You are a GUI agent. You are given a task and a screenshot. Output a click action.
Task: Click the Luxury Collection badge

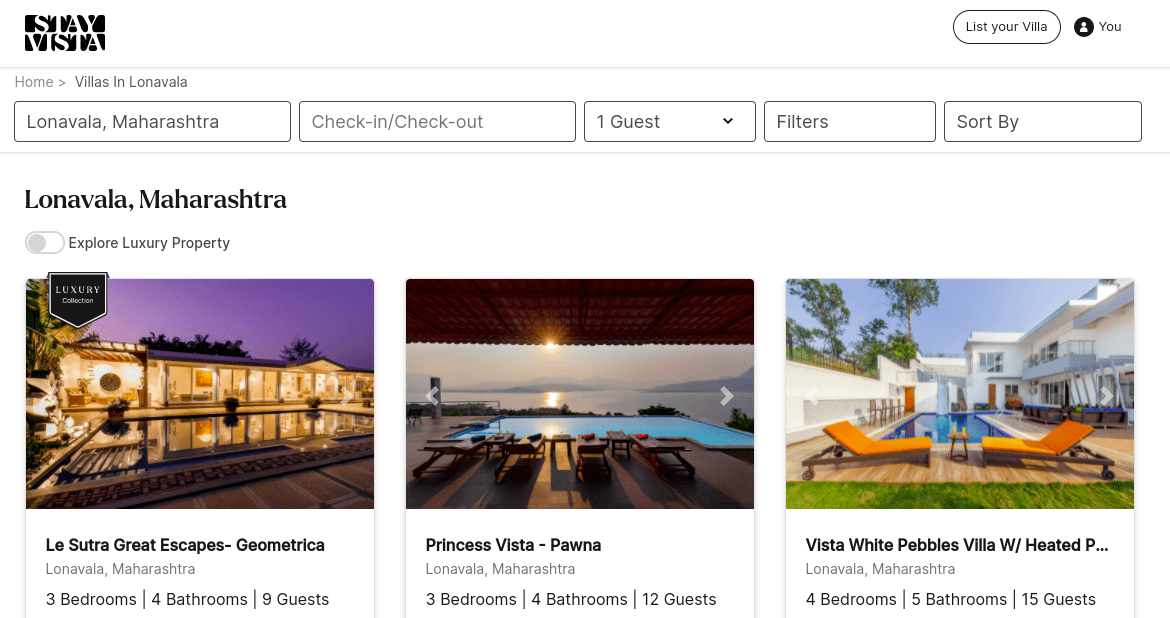(x=78, y=298)
